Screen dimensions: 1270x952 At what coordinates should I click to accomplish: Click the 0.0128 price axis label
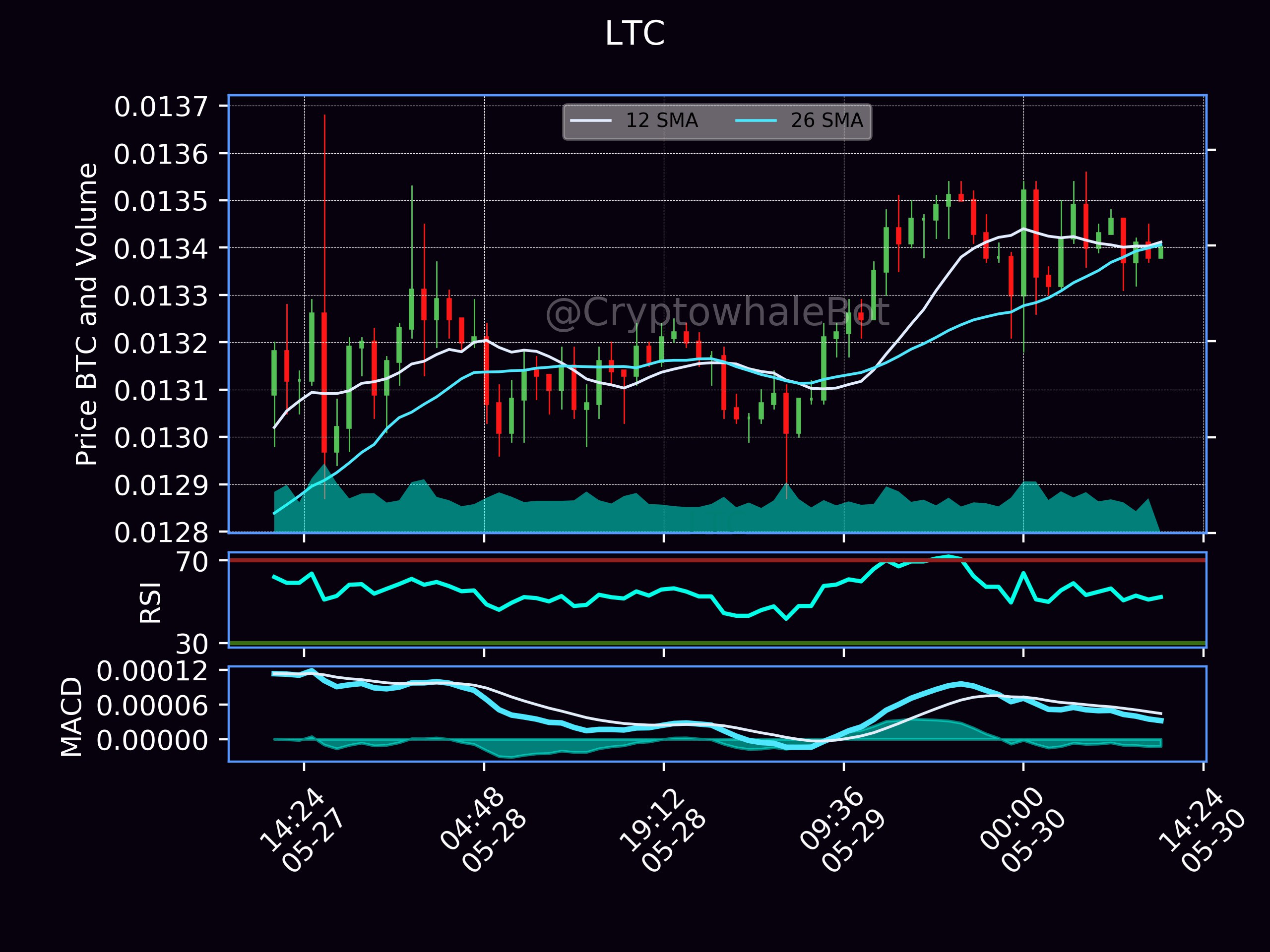[161, 533]
